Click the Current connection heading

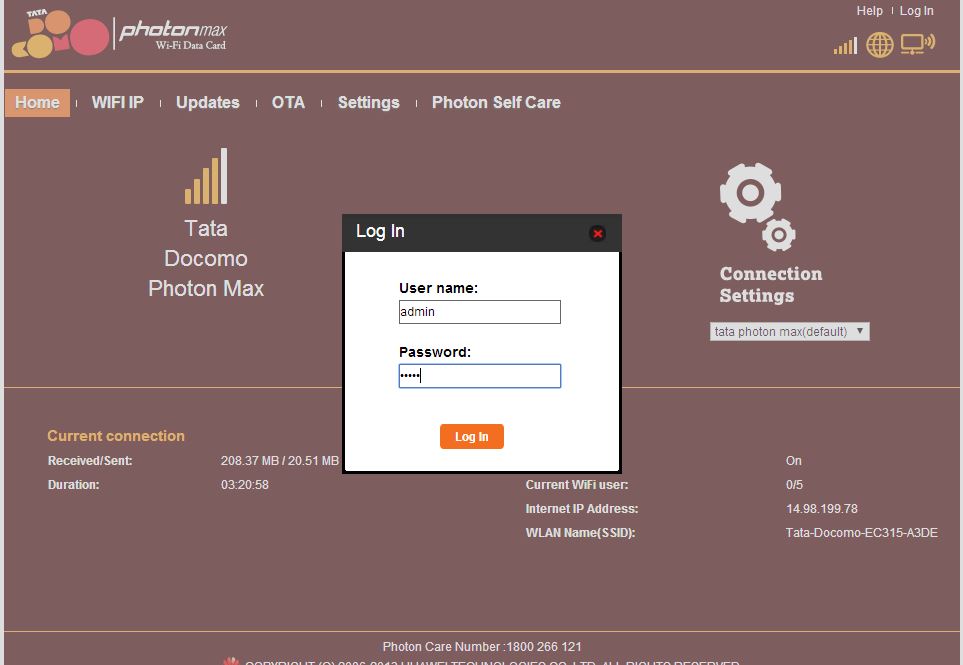pos(116,436)
